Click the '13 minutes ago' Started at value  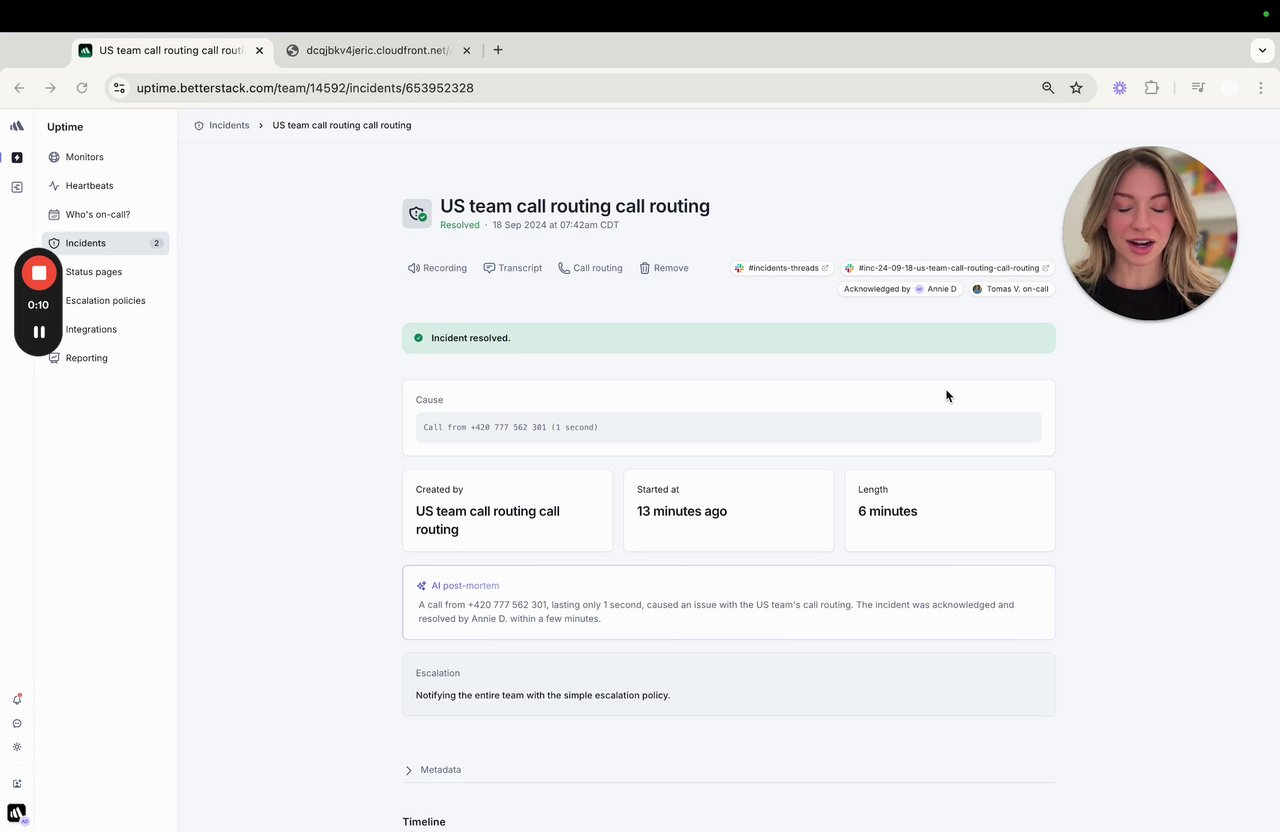(682, 511)
